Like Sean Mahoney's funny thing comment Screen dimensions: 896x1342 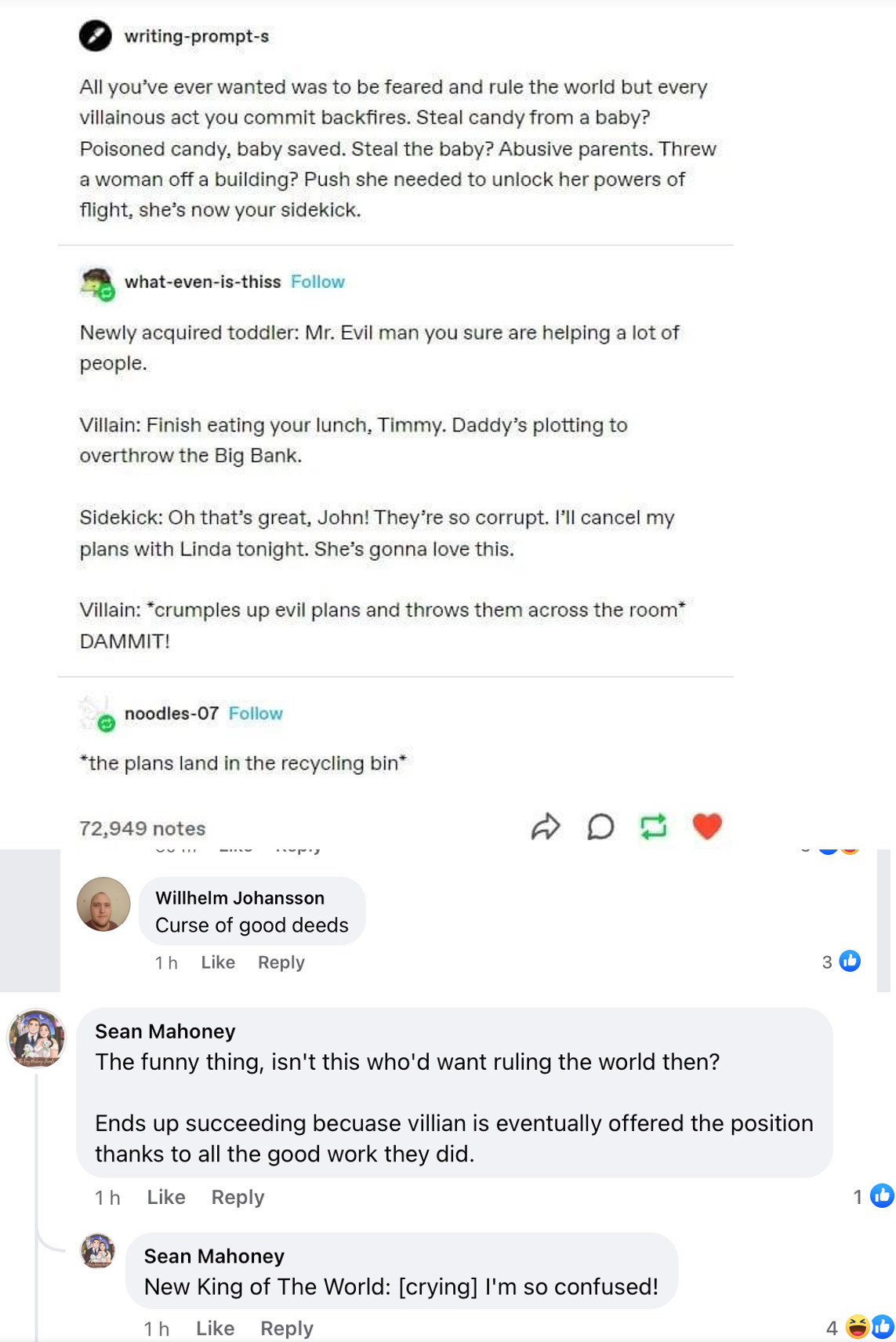(x=166, y=1198)
